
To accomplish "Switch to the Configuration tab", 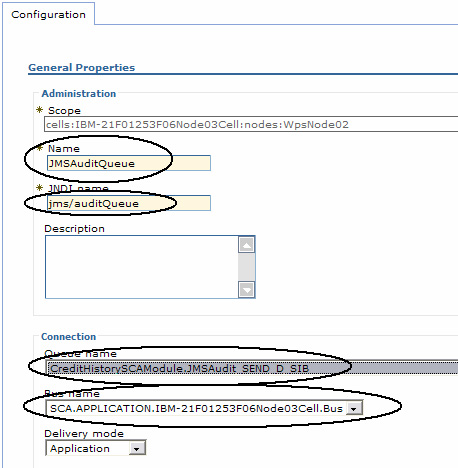I will click(48, 14).
